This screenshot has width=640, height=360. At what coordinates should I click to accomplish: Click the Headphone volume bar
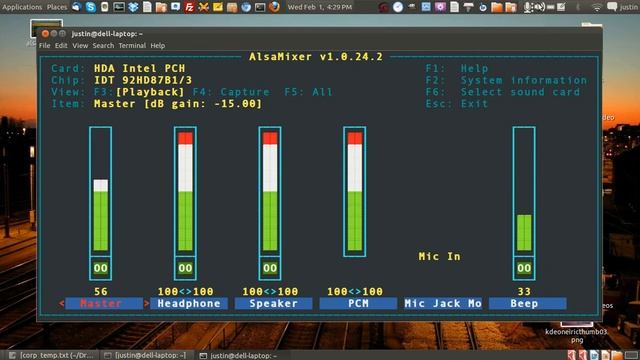pos(185,191)
